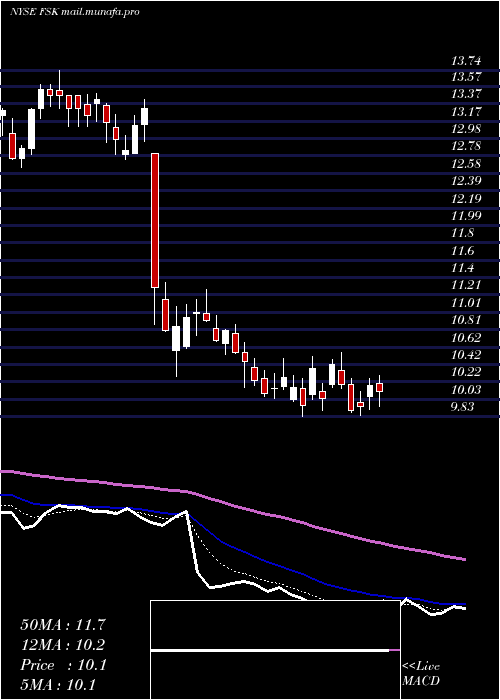Click the 13.57 price axis label
This screenshot has height=700, width=500.
467,76
